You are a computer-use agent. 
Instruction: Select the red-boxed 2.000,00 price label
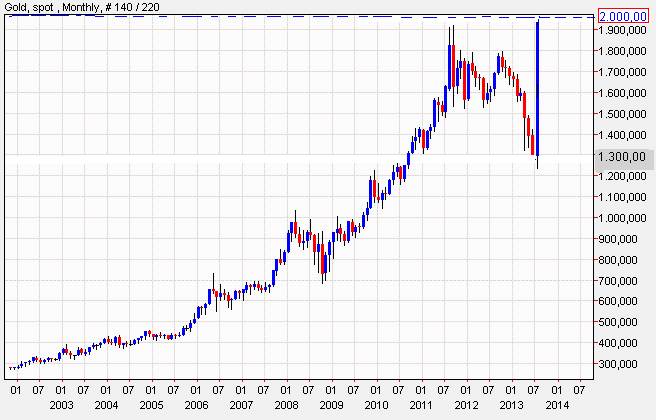623,16
